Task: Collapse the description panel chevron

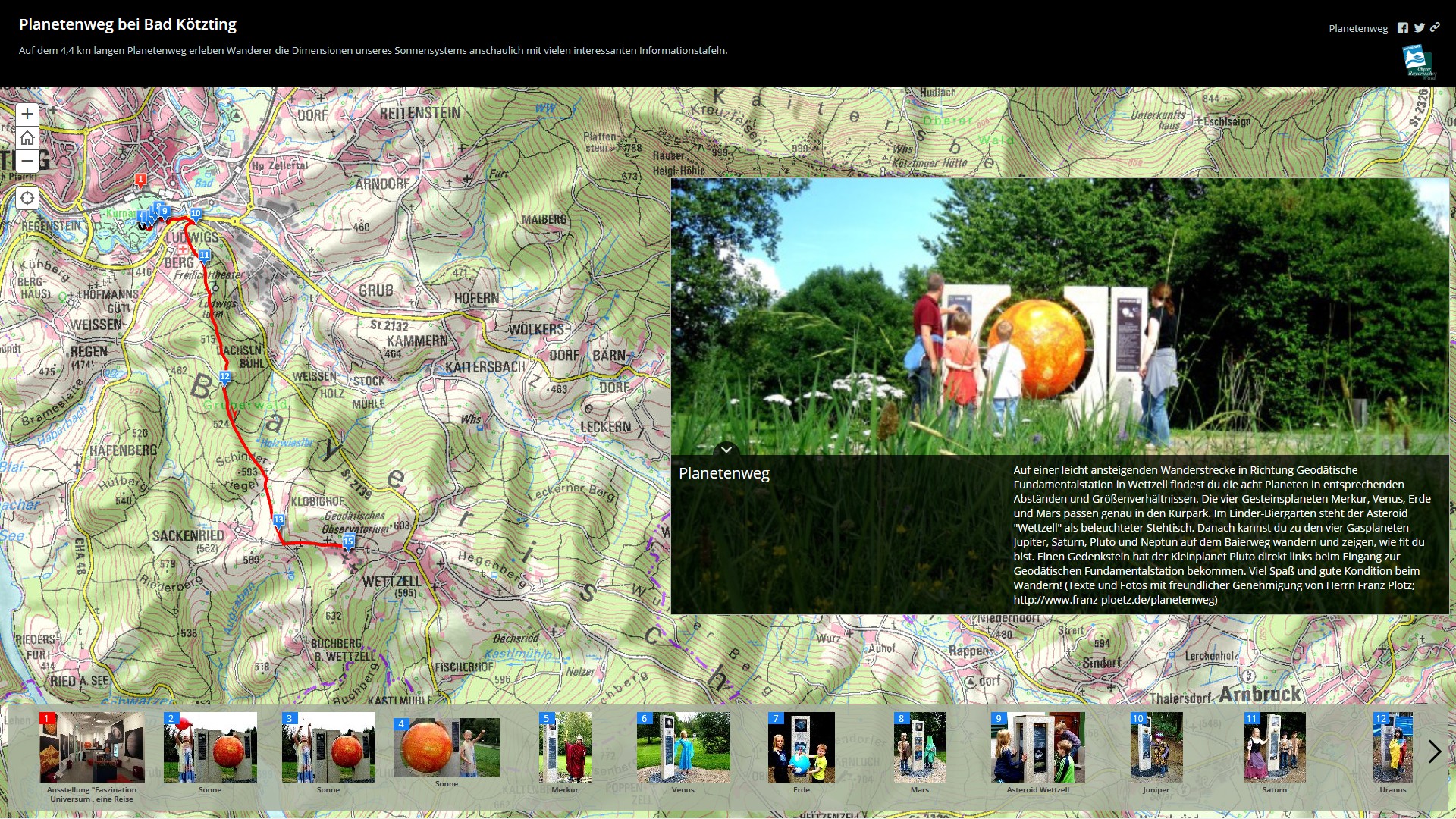Action: point(726,450)
